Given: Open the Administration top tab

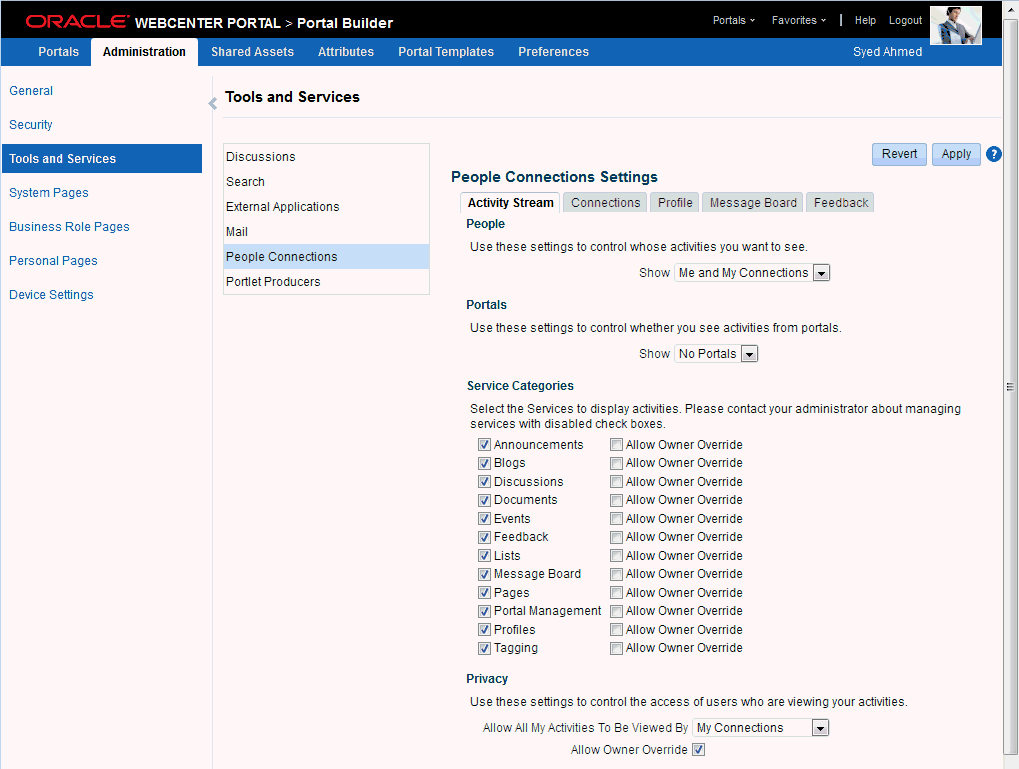Looking at the screenshot, I should point(144,52).
